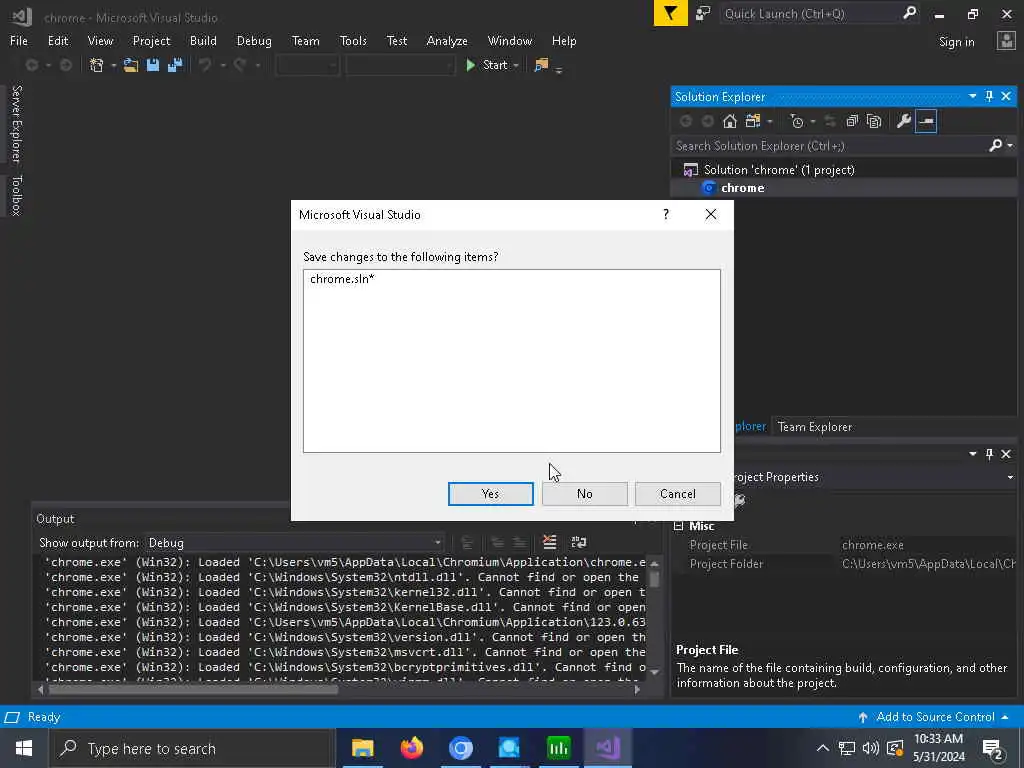This screenshot has height=768, width=1024.
Task: Open the File menu
Action: 19,40
